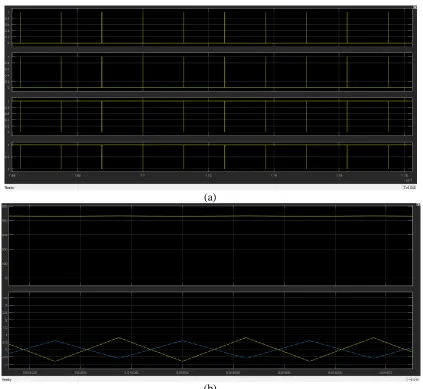Select the third pulse plot in scope (a)
Viewport: 423px width, 389px height.
212,116
